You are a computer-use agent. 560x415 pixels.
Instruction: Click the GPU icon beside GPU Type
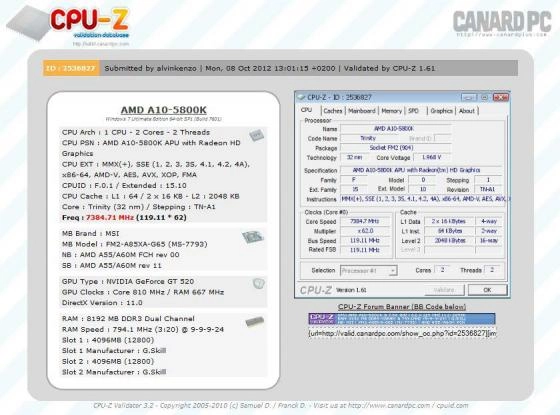click(x=259, y=284)
